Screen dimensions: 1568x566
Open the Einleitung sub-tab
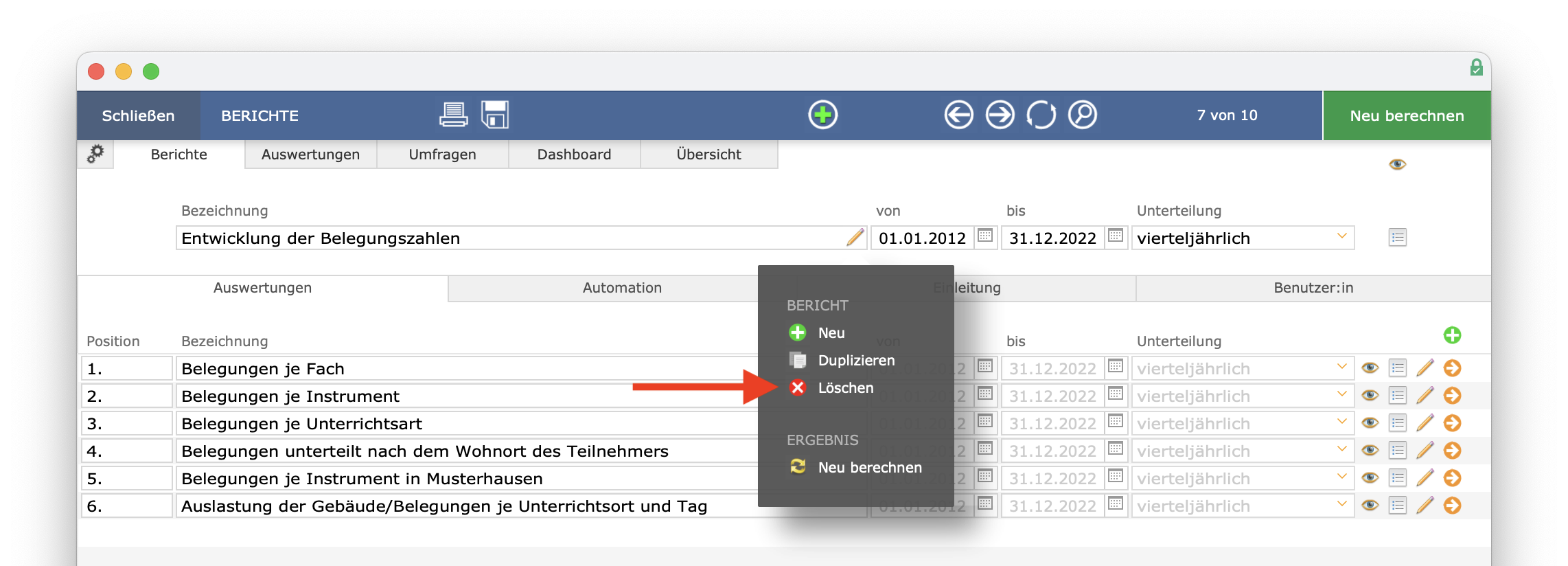click(967, 288)
